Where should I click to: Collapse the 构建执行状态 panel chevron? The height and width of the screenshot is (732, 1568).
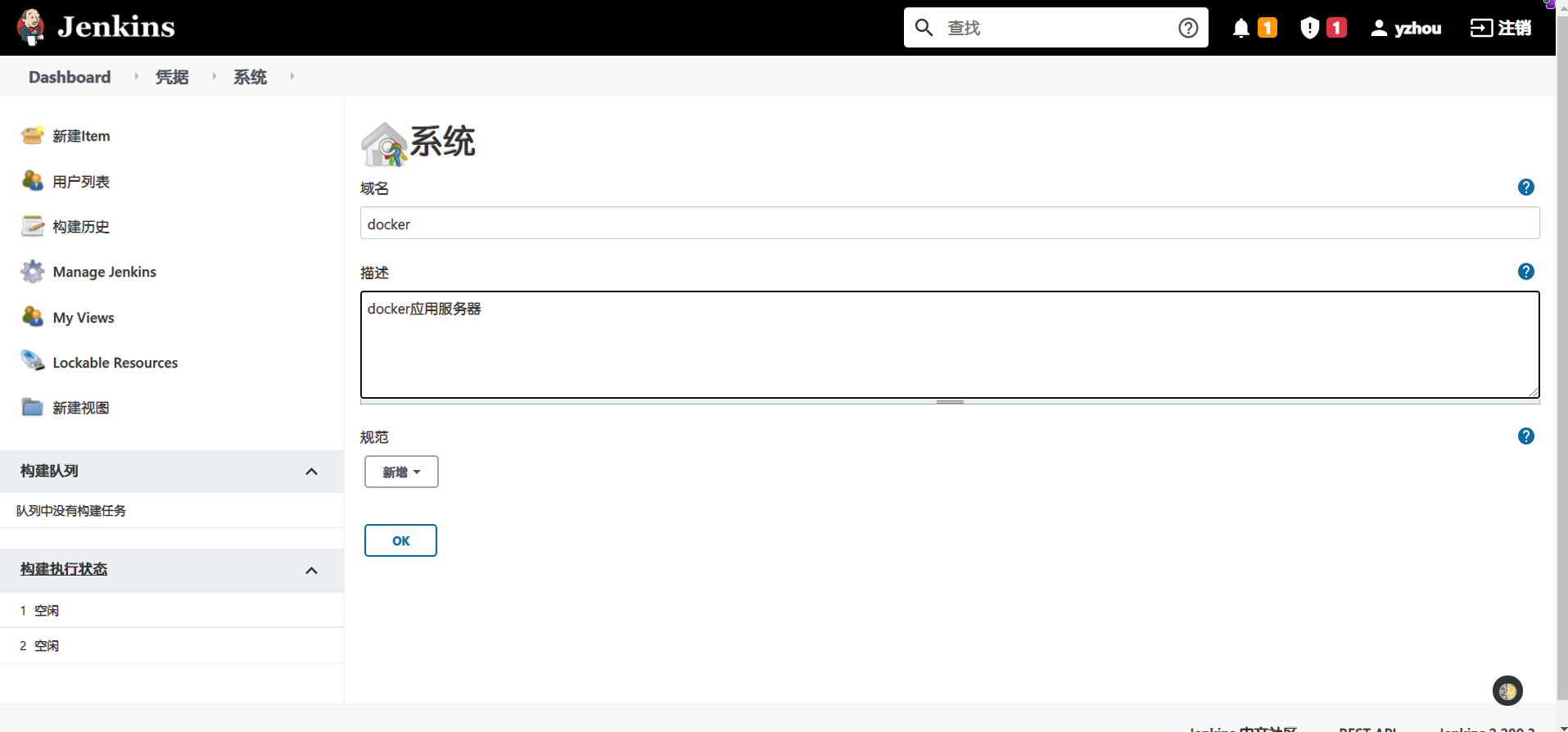[311, 571]
